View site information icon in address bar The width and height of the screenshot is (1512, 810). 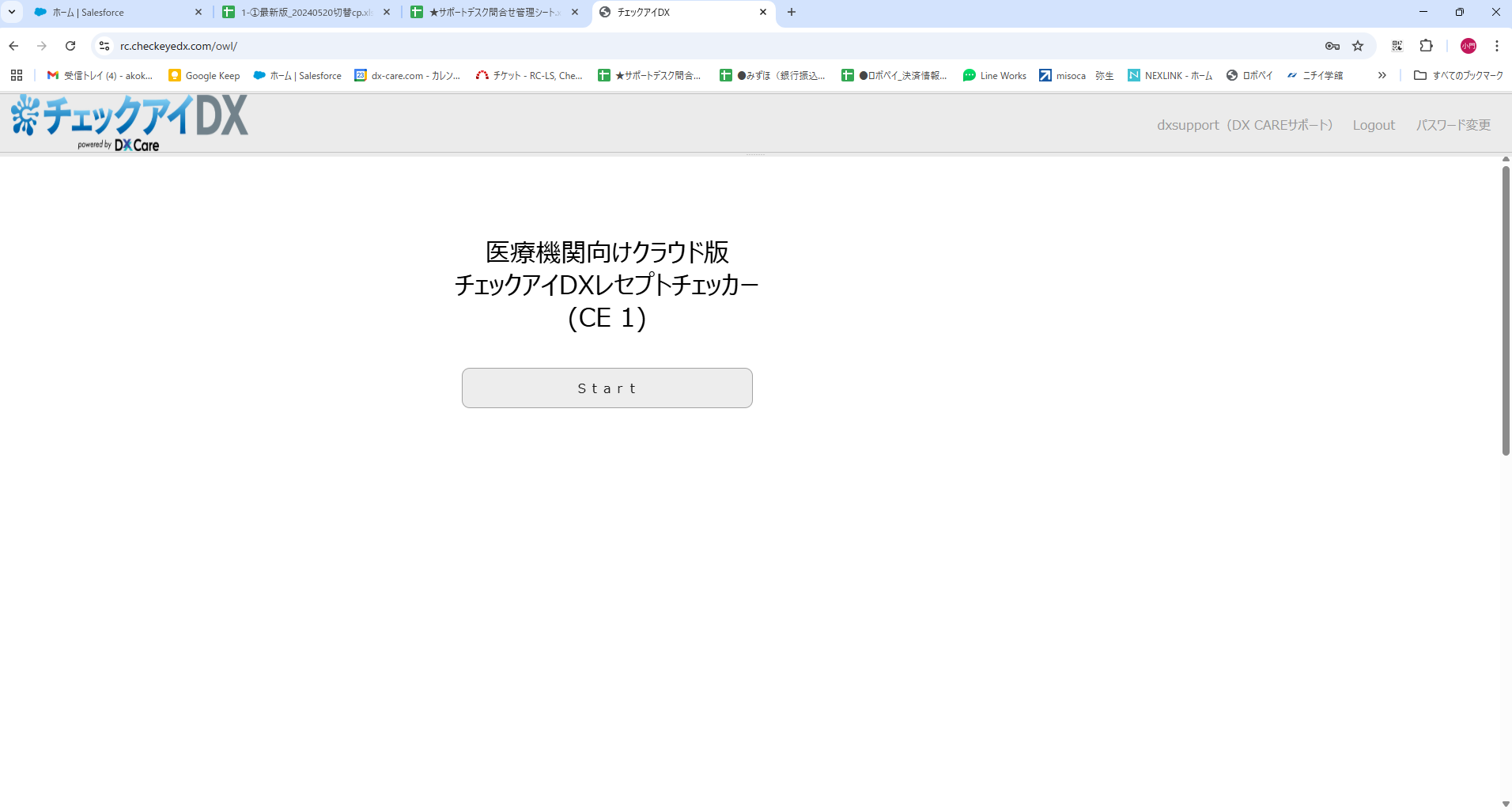104,46
